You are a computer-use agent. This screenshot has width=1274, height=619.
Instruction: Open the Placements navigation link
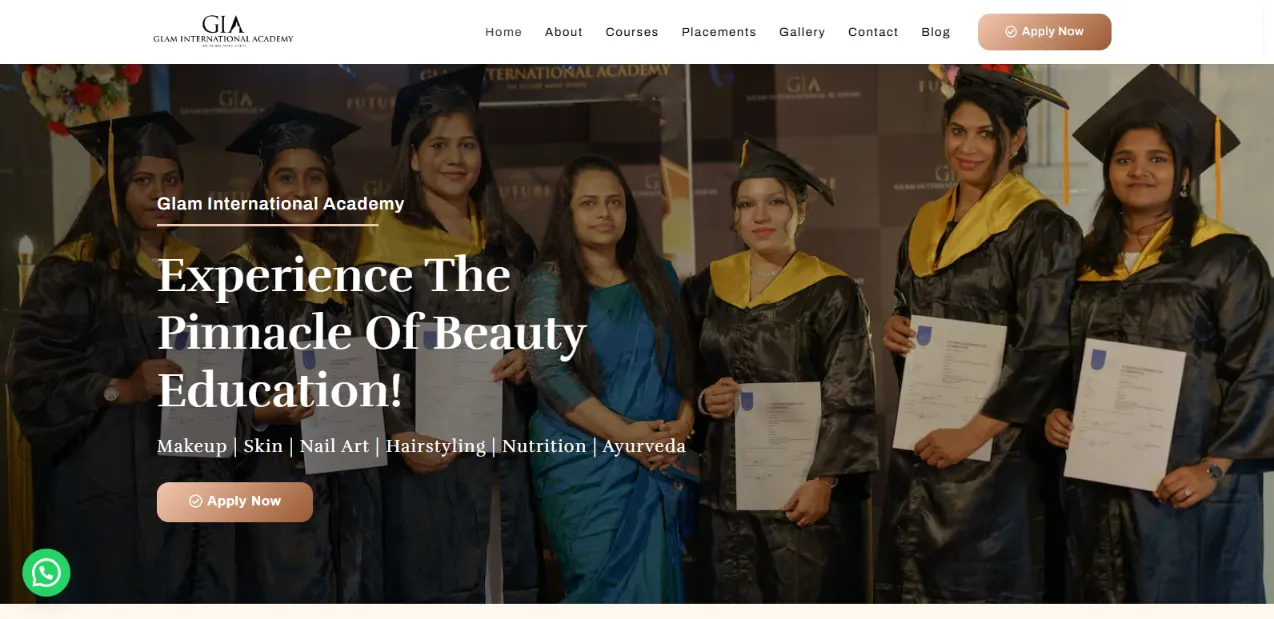(x=719, y=32)
